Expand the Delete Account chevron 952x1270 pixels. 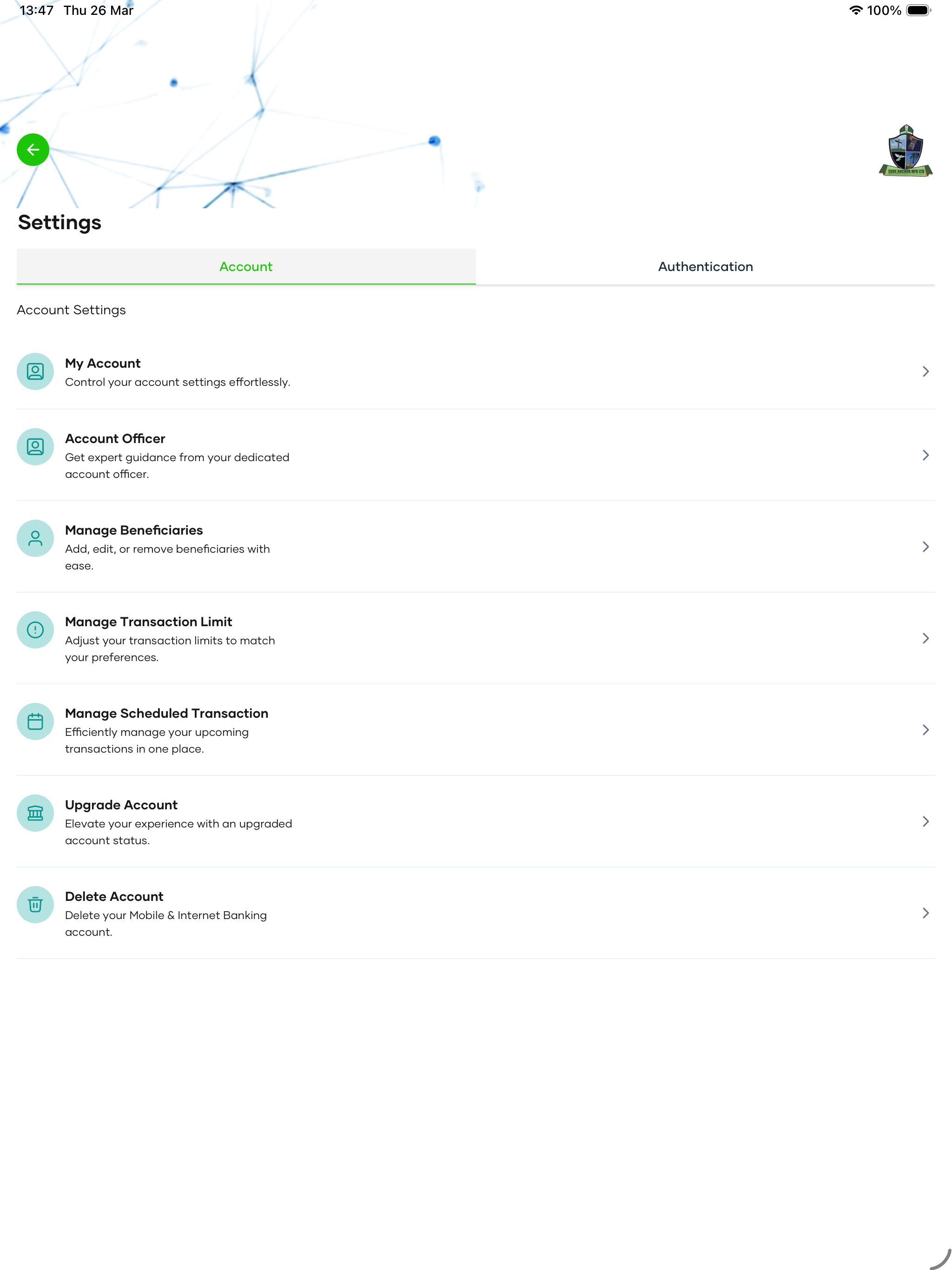(x=925, y=913)
